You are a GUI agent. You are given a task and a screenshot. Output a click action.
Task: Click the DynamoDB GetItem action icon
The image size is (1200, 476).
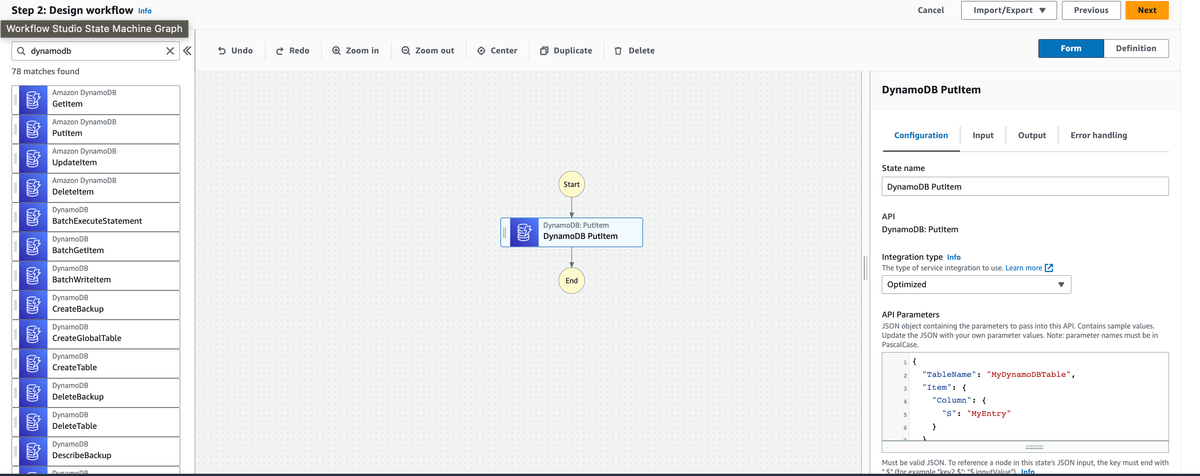32,100
